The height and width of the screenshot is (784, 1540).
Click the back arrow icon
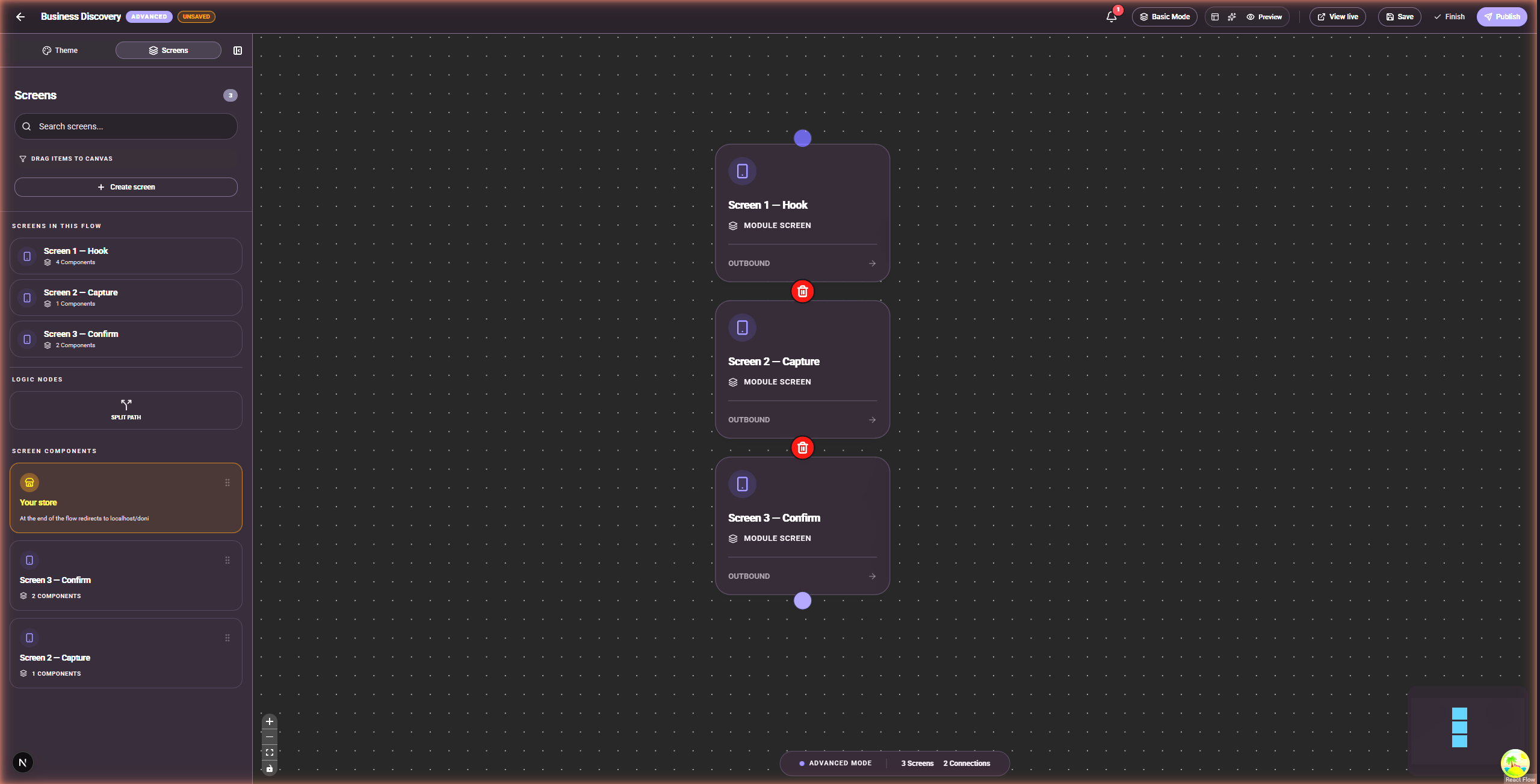coord(20,17)
